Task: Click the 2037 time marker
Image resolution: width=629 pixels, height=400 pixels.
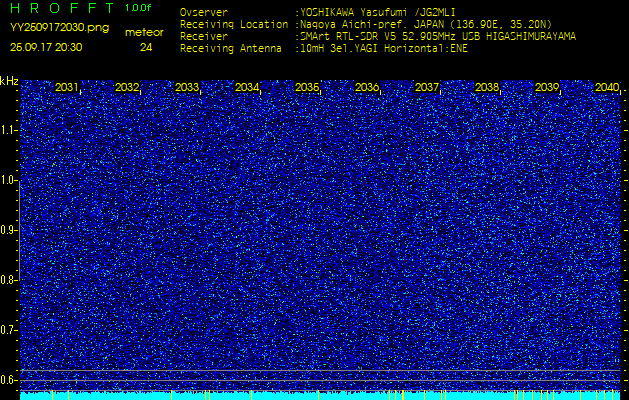Action: pos(427,87)
